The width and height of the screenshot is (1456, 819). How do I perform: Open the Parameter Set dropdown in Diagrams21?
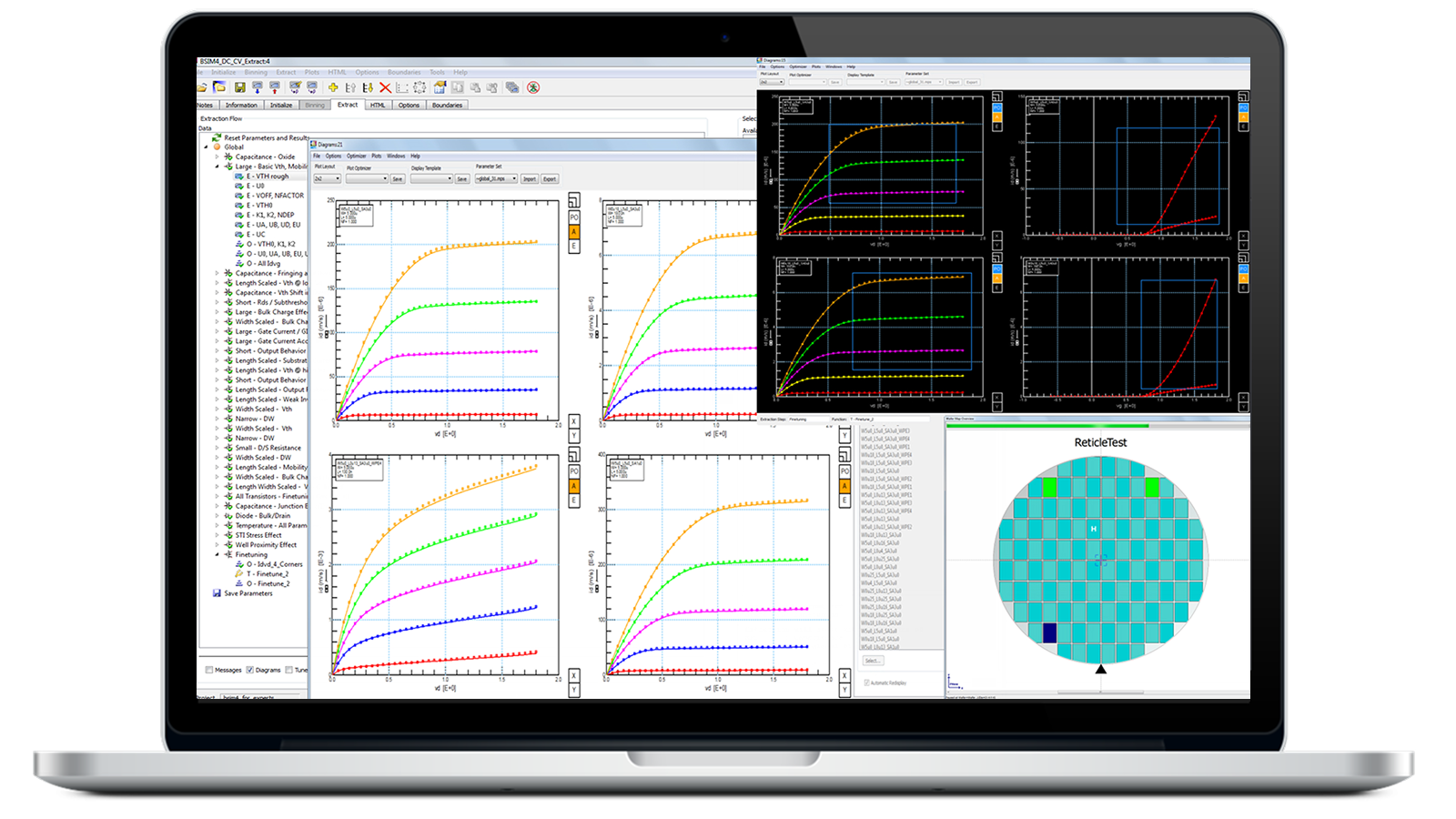(496, 178)
